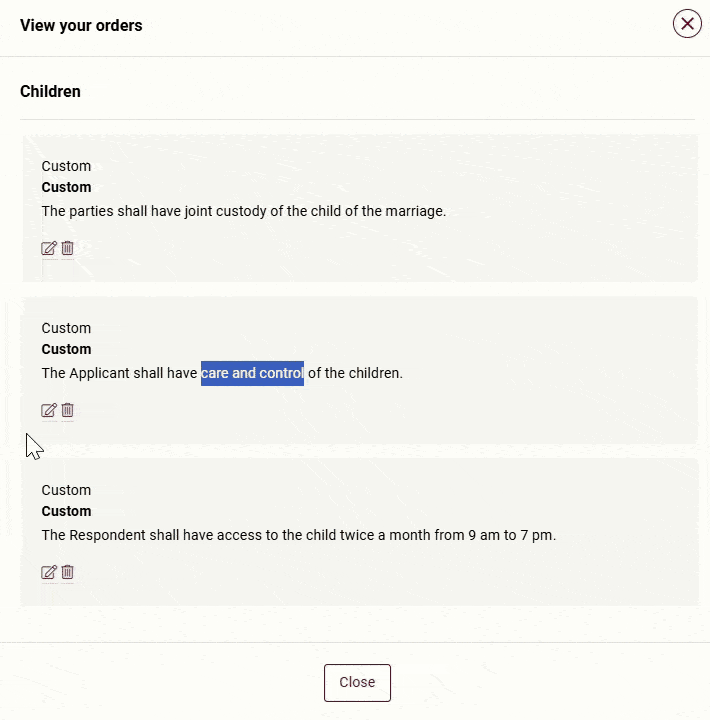Click the View your orders title

[81, 26]
